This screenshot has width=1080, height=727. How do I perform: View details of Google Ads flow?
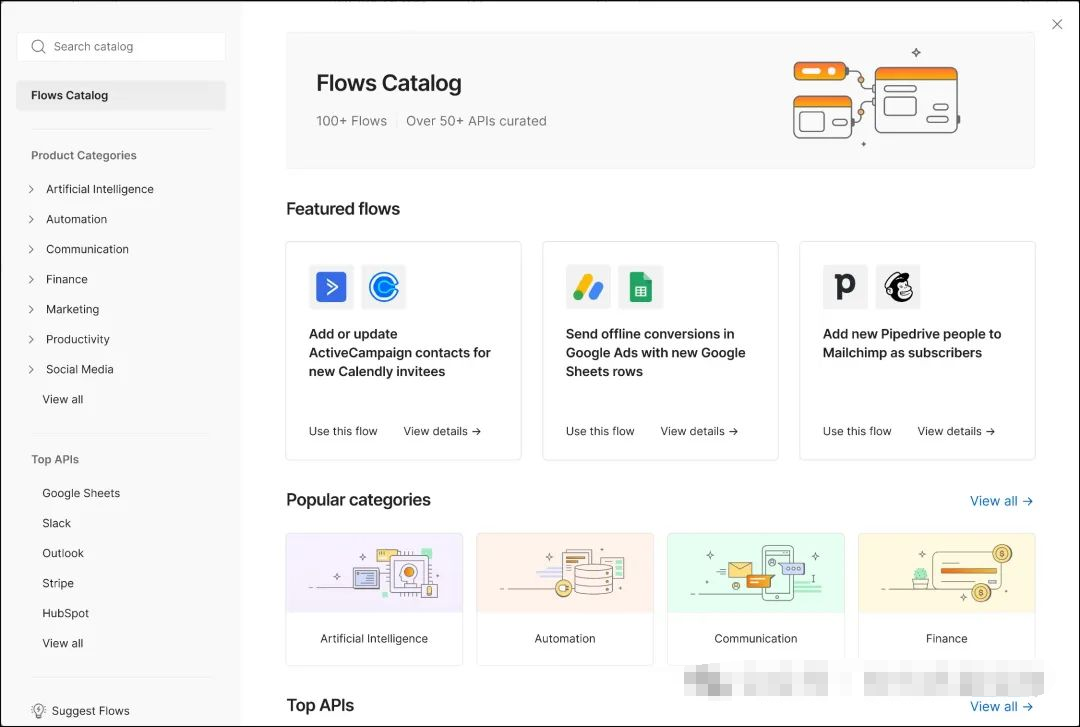click(x=699, y=431)
